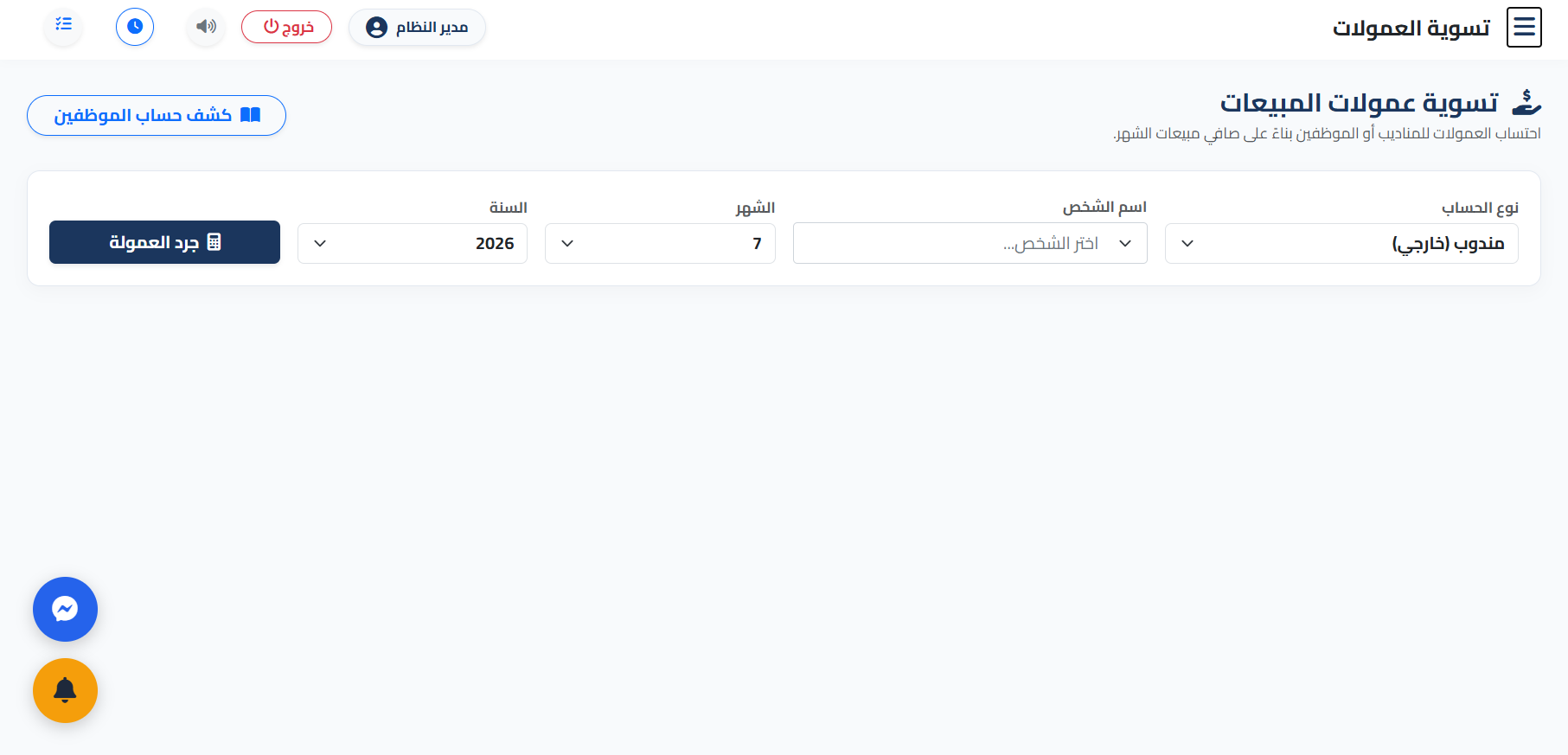Open the hamburger menu icon
1568x755 pixels.
[x=1524, y=28]
